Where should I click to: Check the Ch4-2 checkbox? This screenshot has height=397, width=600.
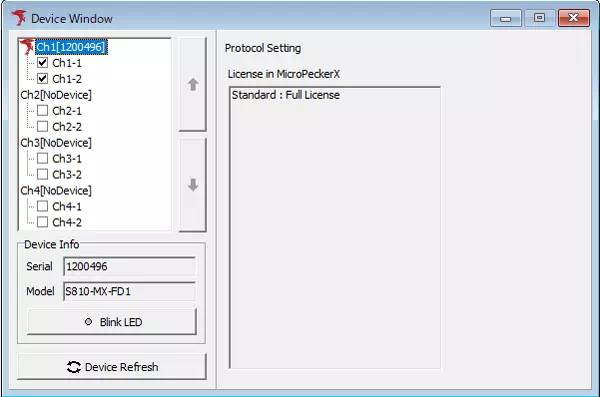tap(42, 222)
